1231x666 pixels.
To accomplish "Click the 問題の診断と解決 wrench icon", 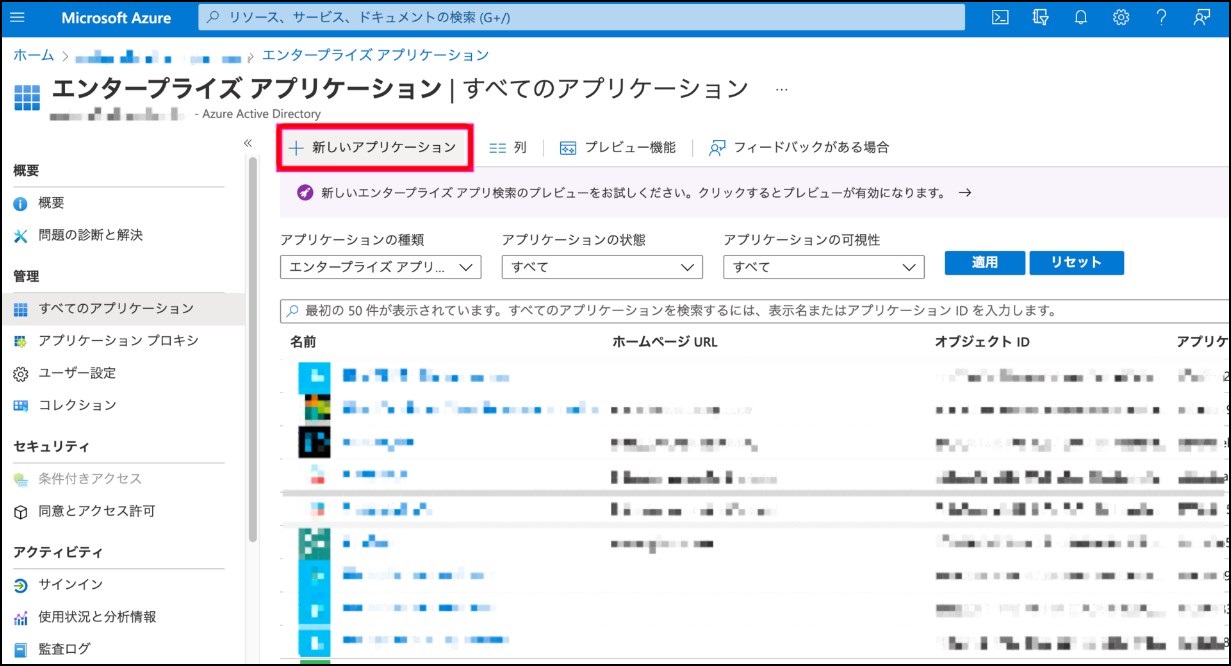I will [x=21, y=235].
